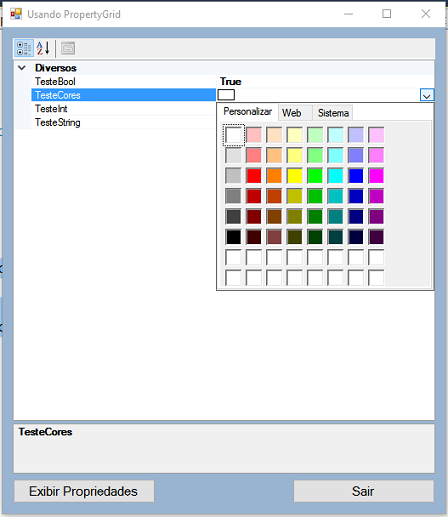Screen dimensions: 448x517
Task: Click the True value of TesteBool
Action: (x=230, y=82)
